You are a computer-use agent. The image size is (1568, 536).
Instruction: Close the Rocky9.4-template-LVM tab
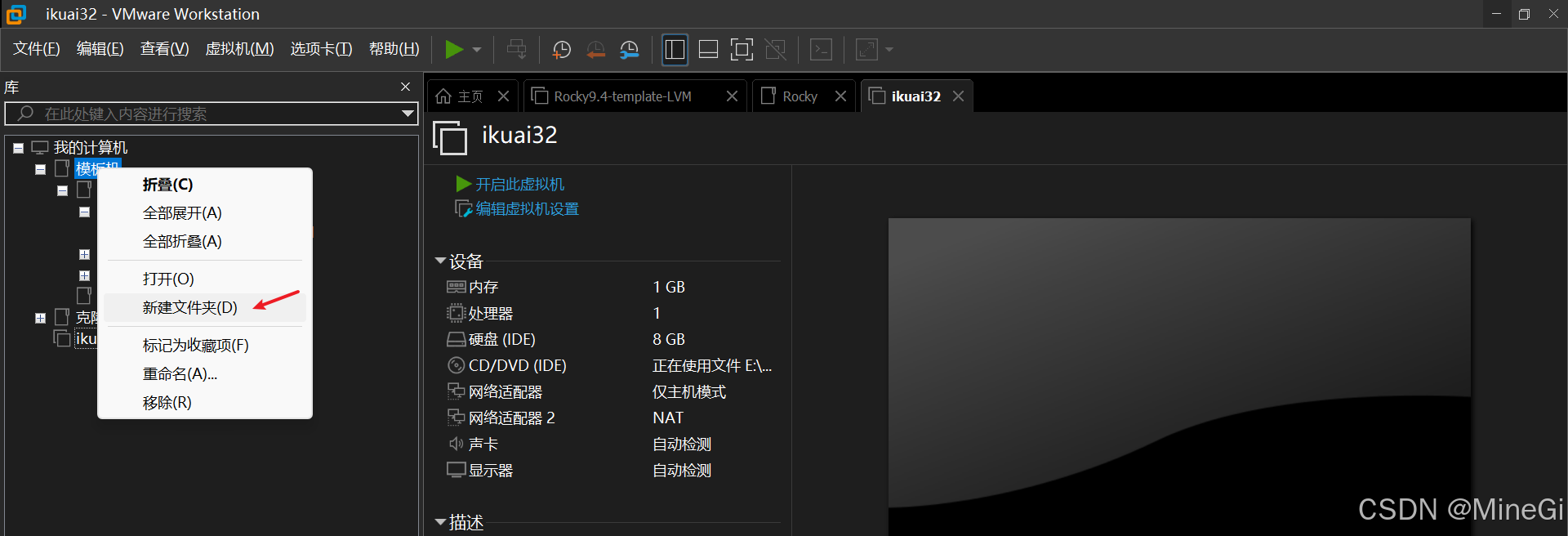click(x=733, y=96)
